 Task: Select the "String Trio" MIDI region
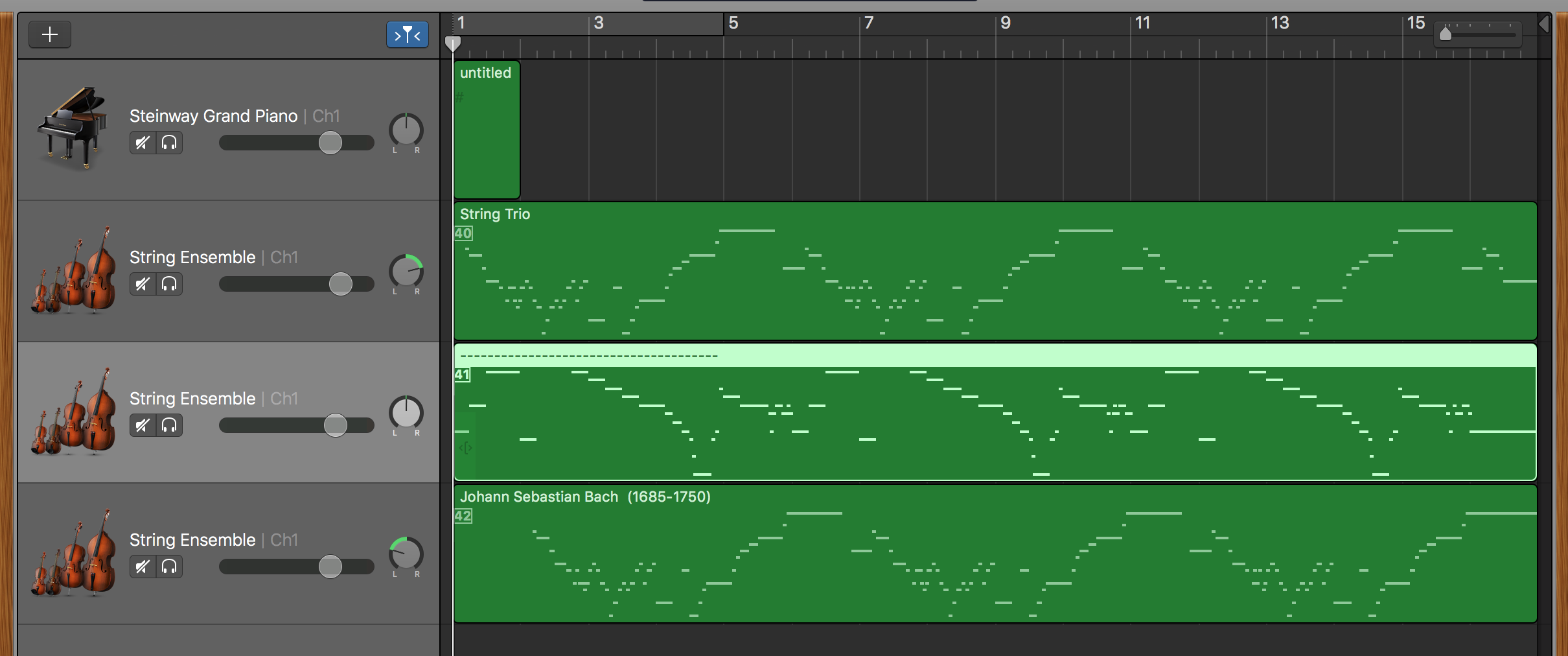click(x=995, y=271)
